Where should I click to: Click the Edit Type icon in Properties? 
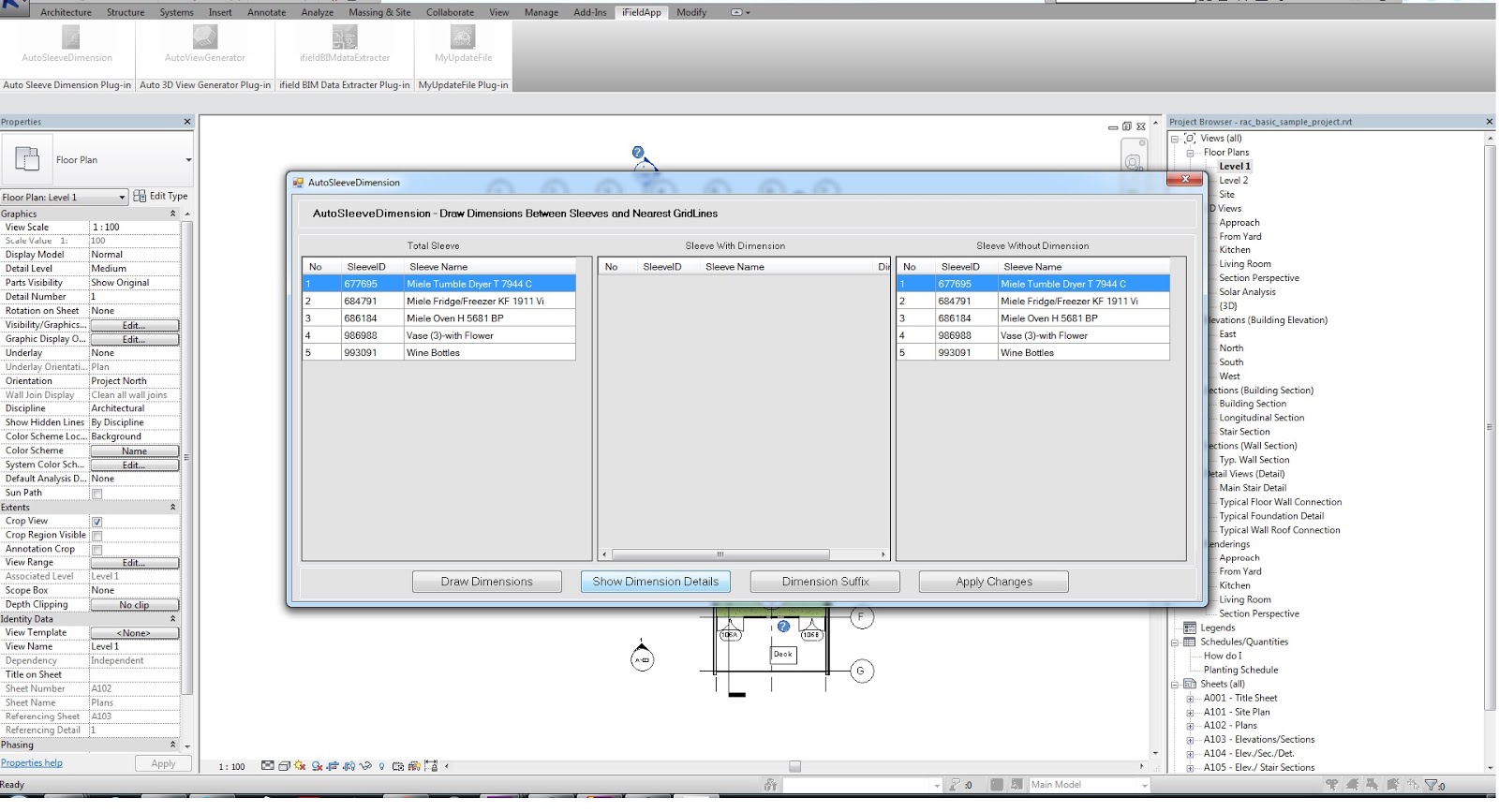click(x=140, y=196)
